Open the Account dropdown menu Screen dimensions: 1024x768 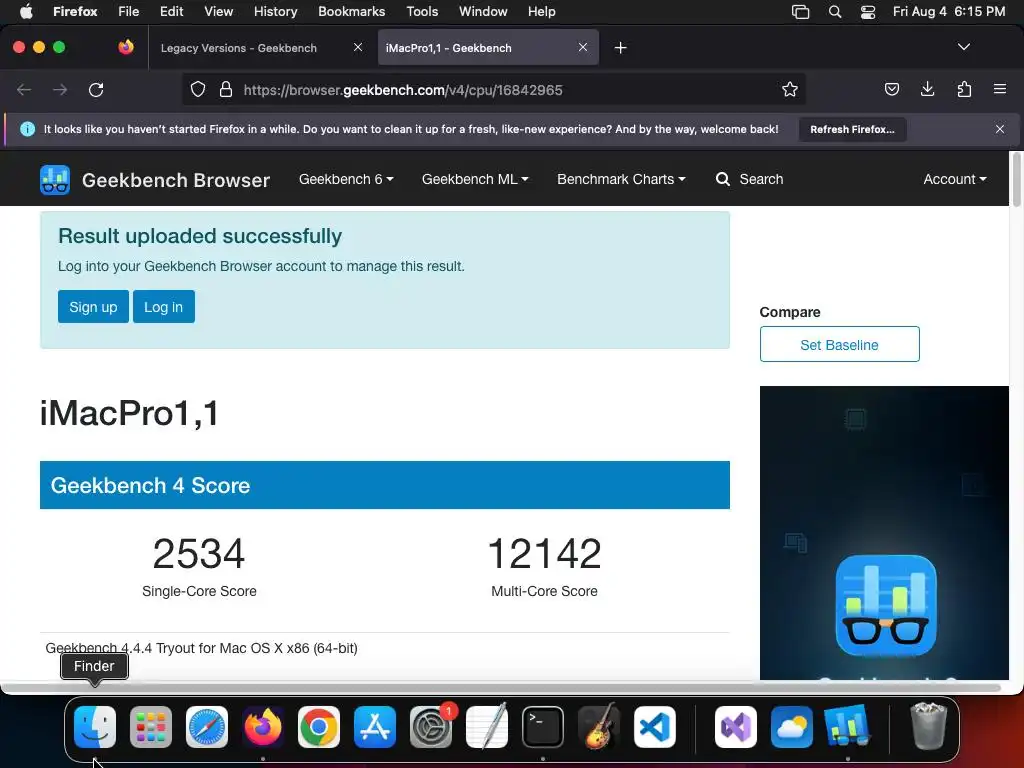(955, 179)
